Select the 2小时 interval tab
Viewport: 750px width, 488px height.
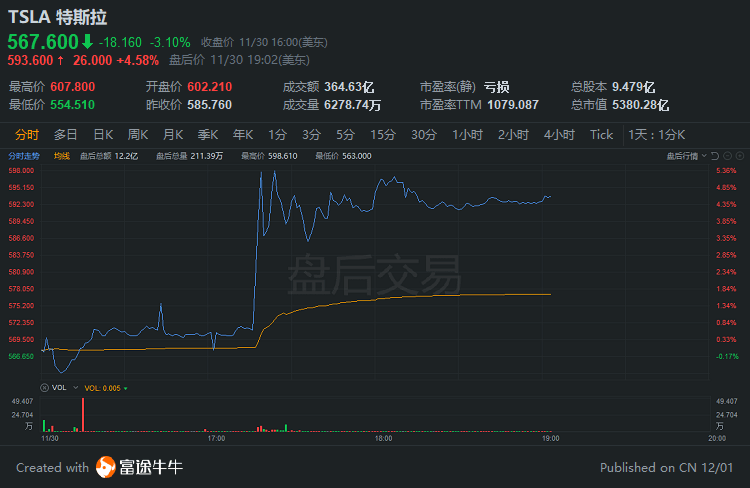tap(513, 135)
